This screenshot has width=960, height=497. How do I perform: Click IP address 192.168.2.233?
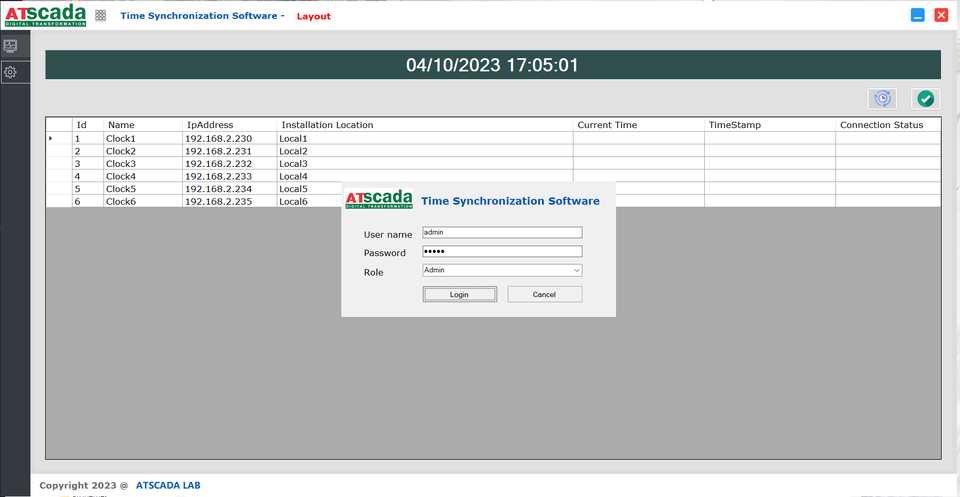(x=230, y=176)
